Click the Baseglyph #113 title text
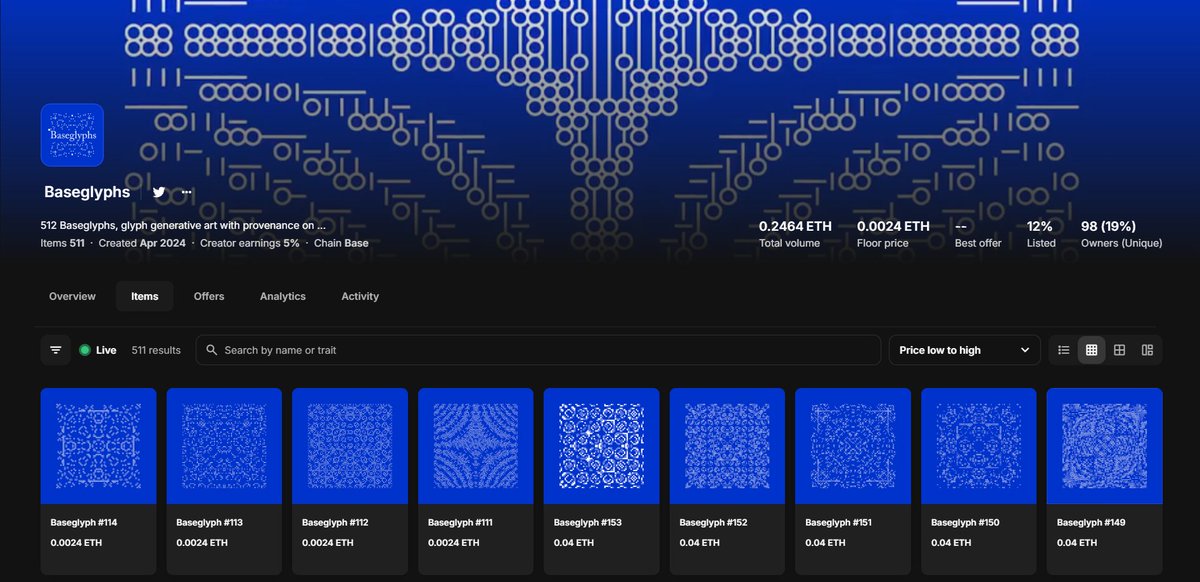Viewport: 1200px width, 582px height. pos(210,523)
